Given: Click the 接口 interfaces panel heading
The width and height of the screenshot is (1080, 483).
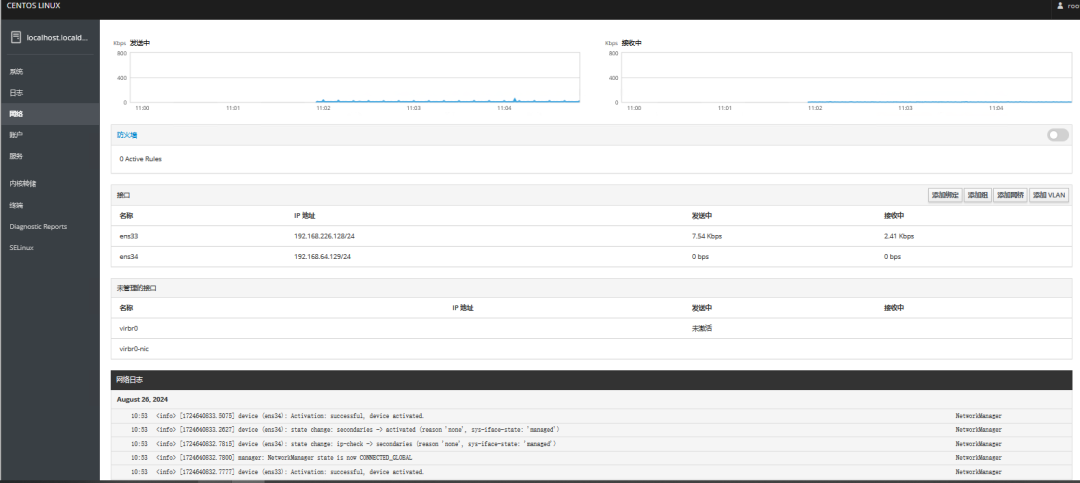Looking at the screenshot, I should pos(124,196).
